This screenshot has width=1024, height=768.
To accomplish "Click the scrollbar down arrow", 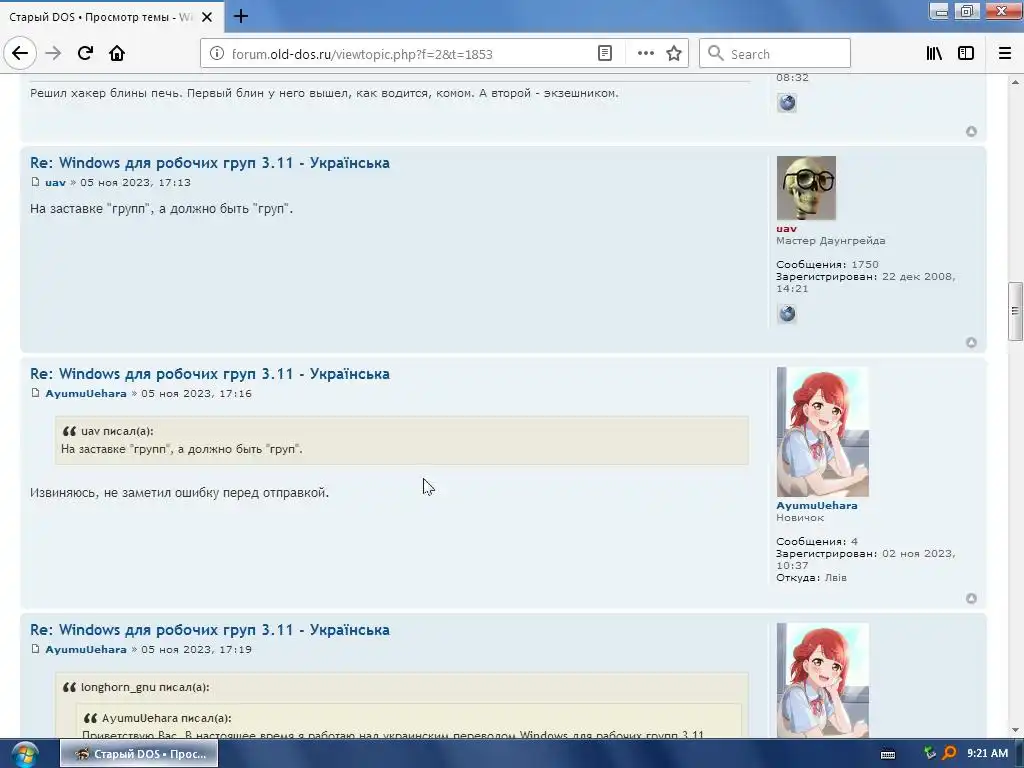I will (1015, 730).
